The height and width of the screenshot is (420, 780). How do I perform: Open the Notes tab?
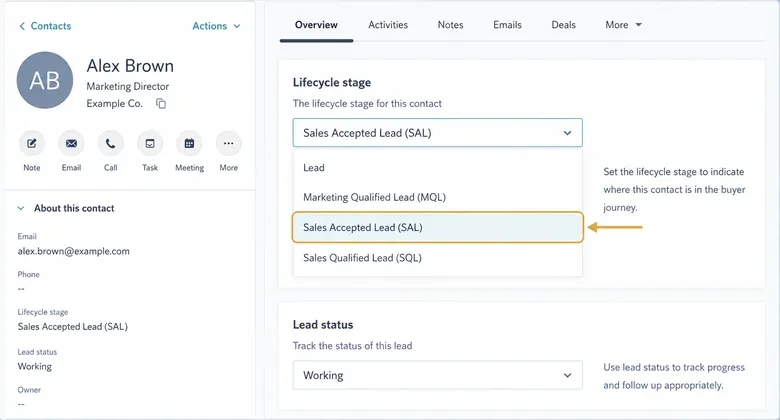click(x=450, y=25)
